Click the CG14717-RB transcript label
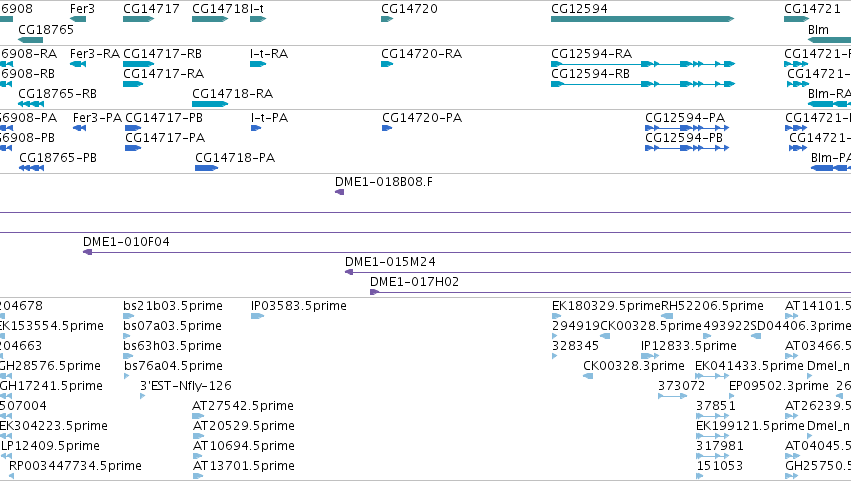The width and height of the screenshot is (851, 481). pos(162,54)
